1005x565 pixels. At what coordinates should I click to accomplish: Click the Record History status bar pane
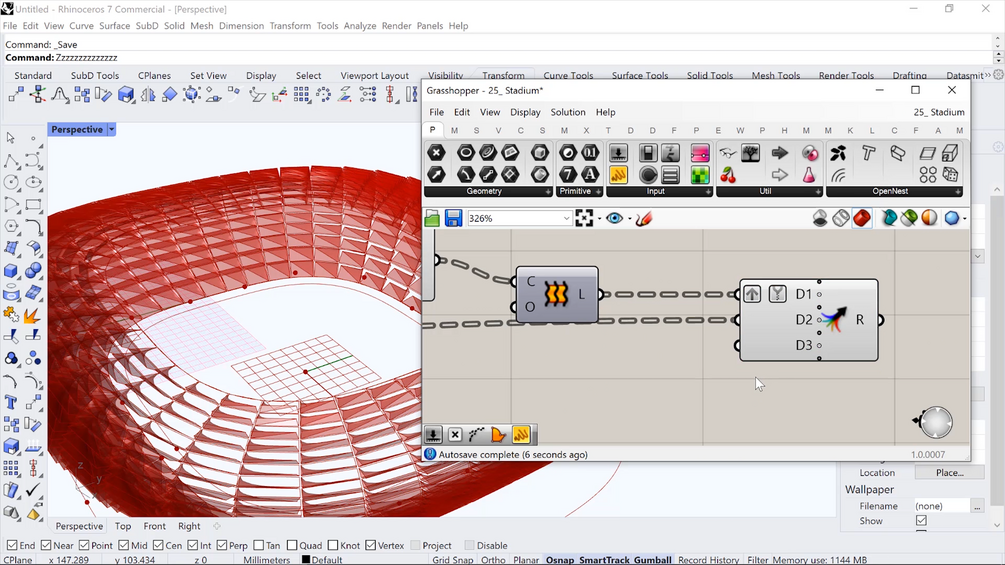[708, 559]
